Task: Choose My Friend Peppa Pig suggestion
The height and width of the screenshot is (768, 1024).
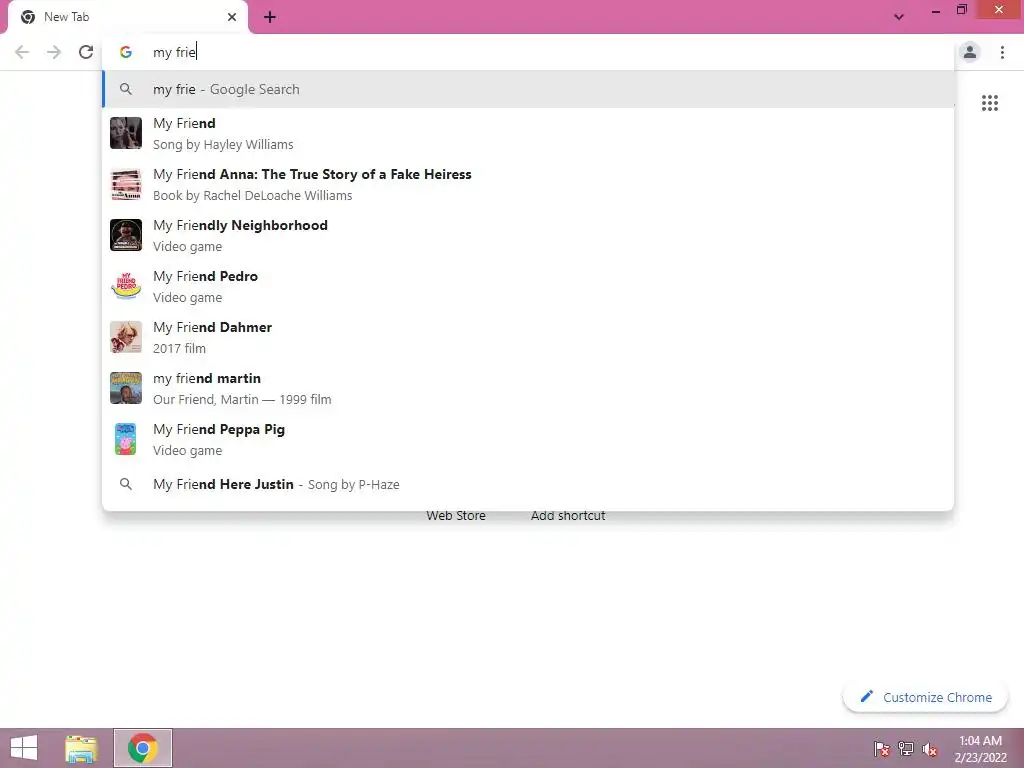Action: coord(528,439)
